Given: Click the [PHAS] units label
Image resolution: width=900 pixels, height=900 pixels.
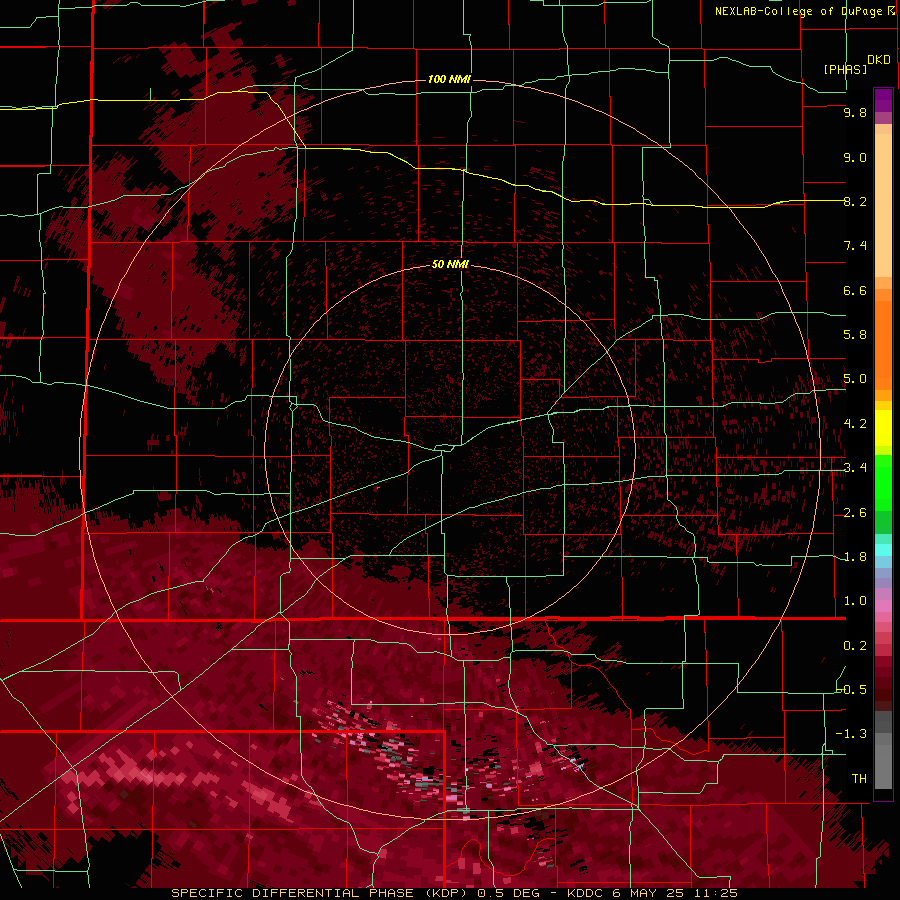Looking at the screenshot, I should click(x=845, y=69).
